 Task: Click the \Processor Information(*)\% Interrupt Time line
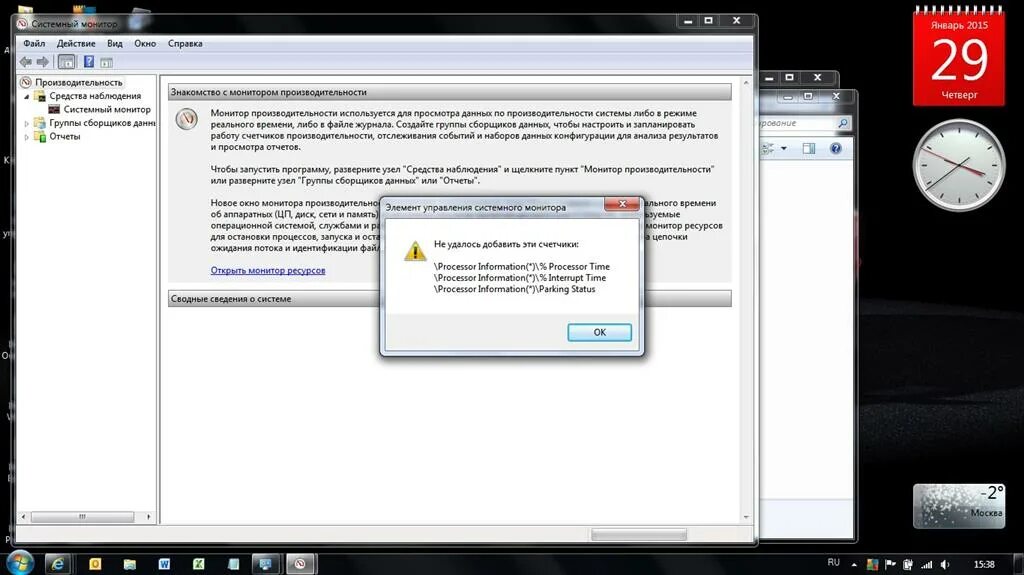(520, 278)
